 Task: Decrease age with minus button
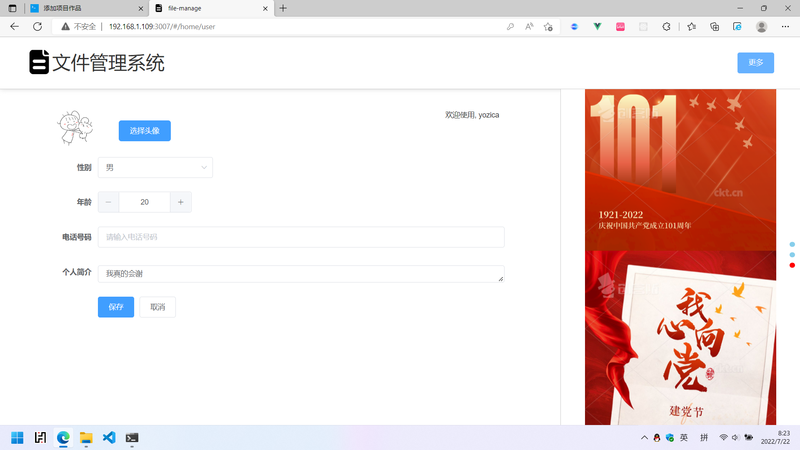108,202
